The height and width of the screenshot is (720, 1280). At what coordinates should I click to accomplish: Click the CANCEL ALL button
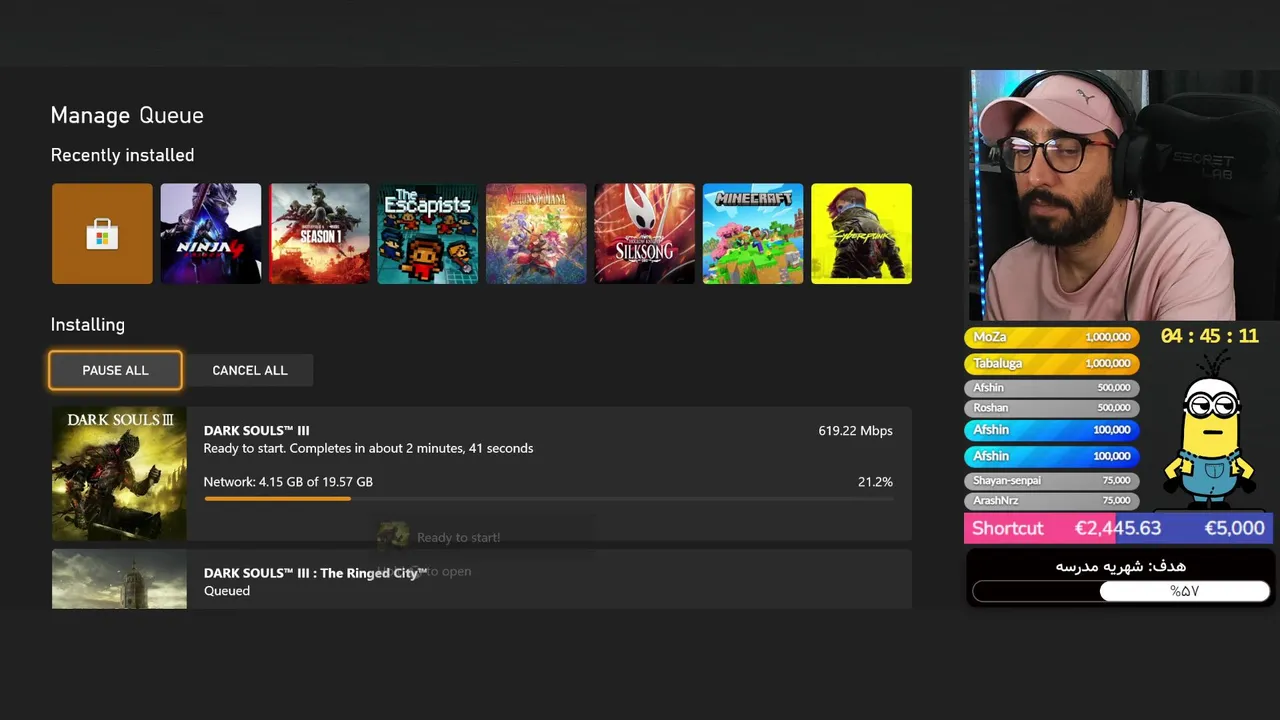point(250,370)
